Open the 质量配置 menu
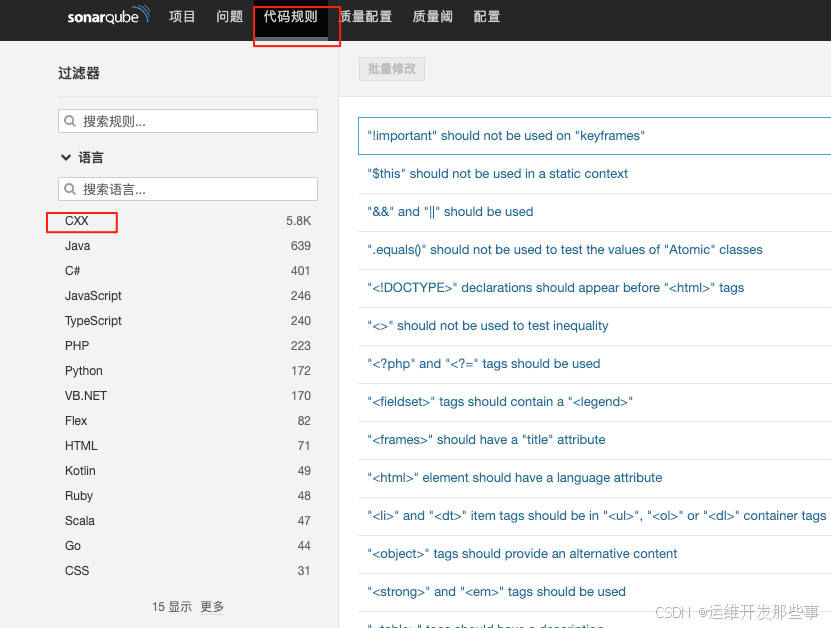 (366, 16)
